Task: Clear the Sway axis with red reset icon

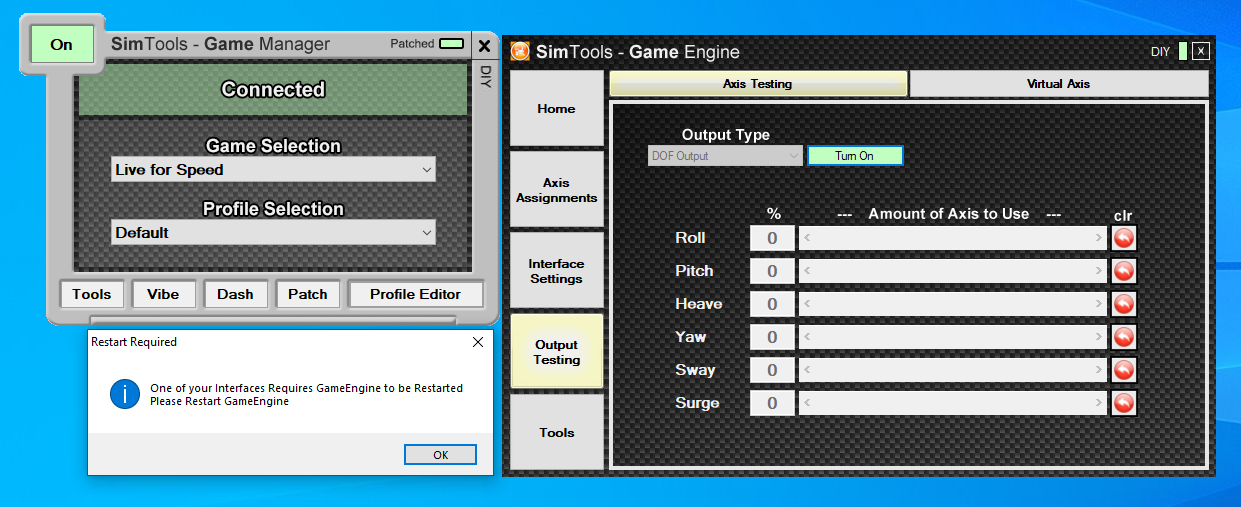Action: pyautogui.click(x=1124, y=370)
